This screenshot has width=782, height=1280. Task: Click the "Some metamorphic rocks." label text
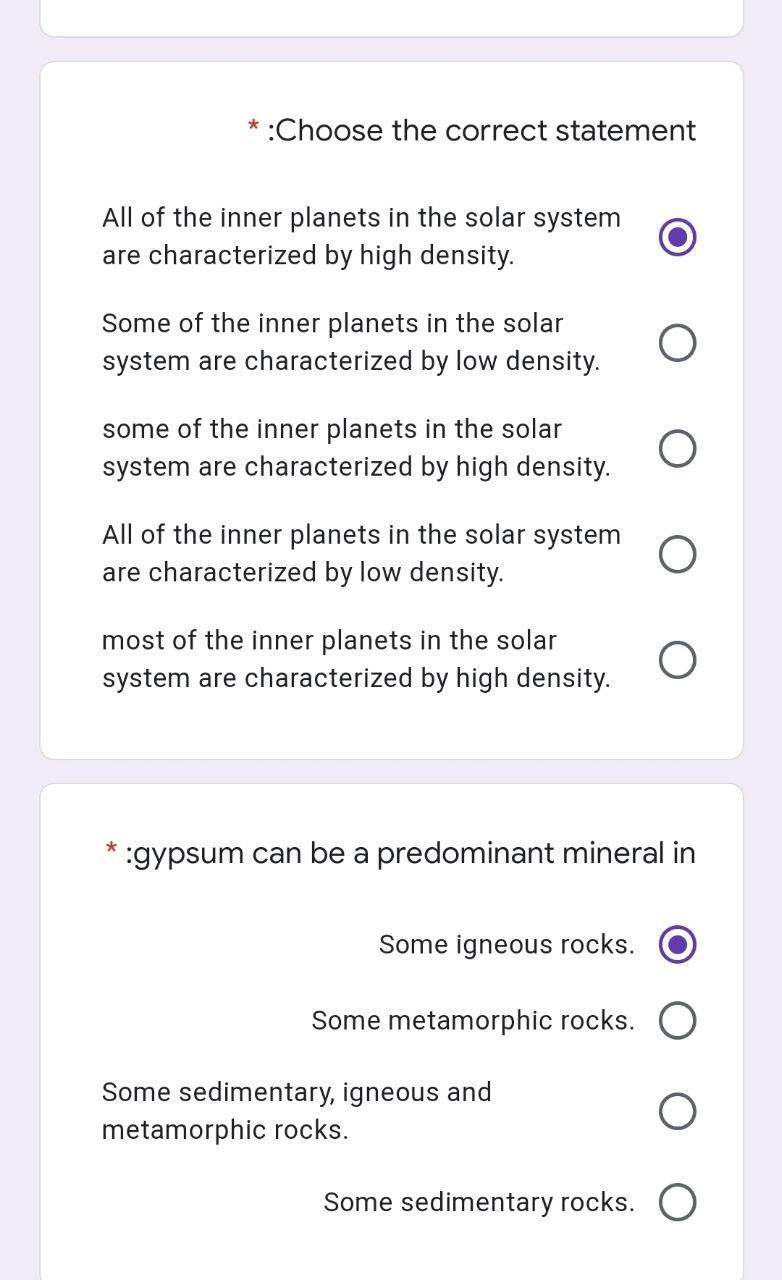click(x=473, y=1021)
